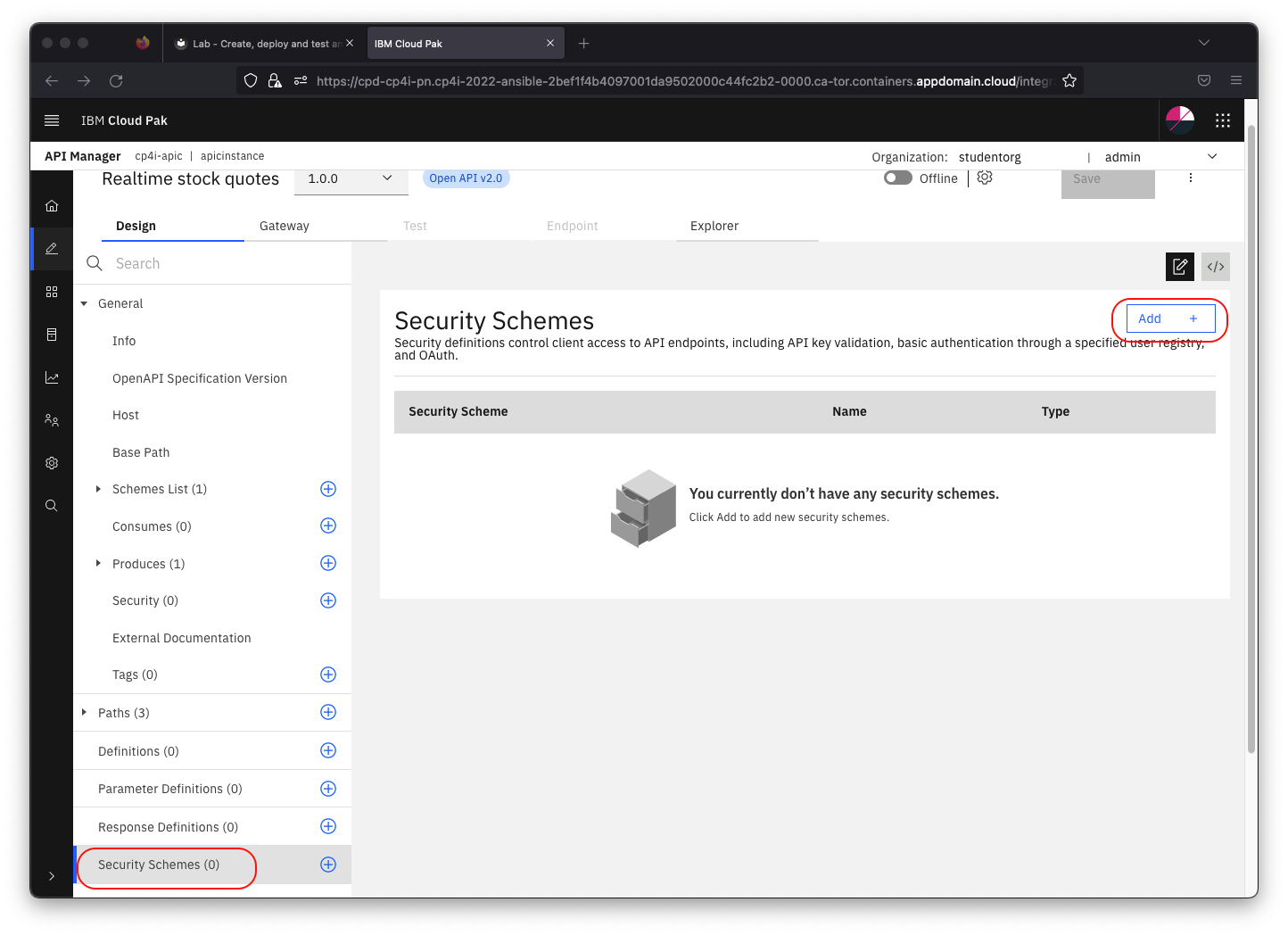Screen dimensions: 1288x935
Task: Open the app switcher grid icon
Action: tap(1223, 120)
